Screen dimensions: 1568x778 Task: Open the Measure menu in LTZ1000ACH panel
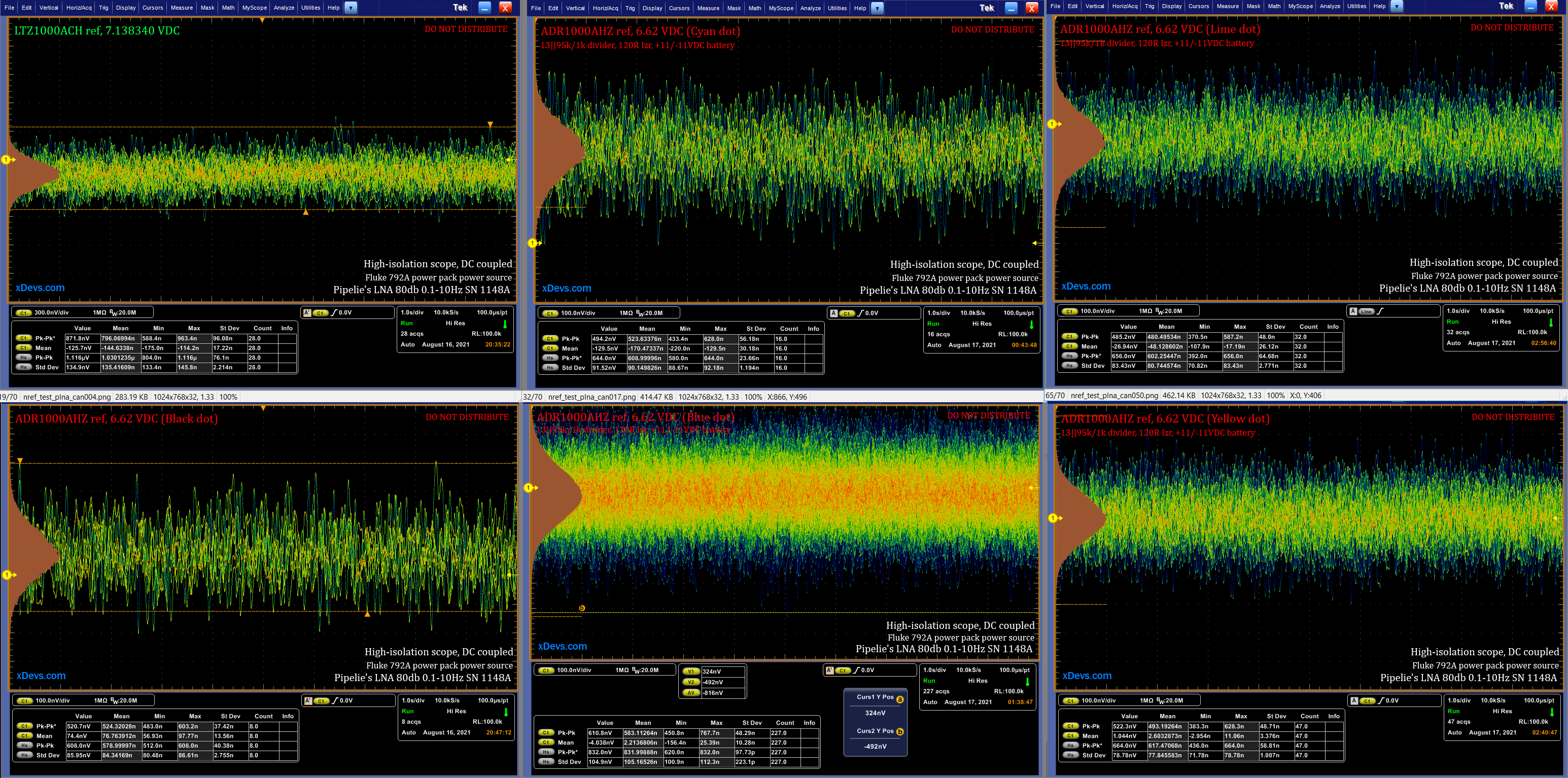click(x=182, y=8)
